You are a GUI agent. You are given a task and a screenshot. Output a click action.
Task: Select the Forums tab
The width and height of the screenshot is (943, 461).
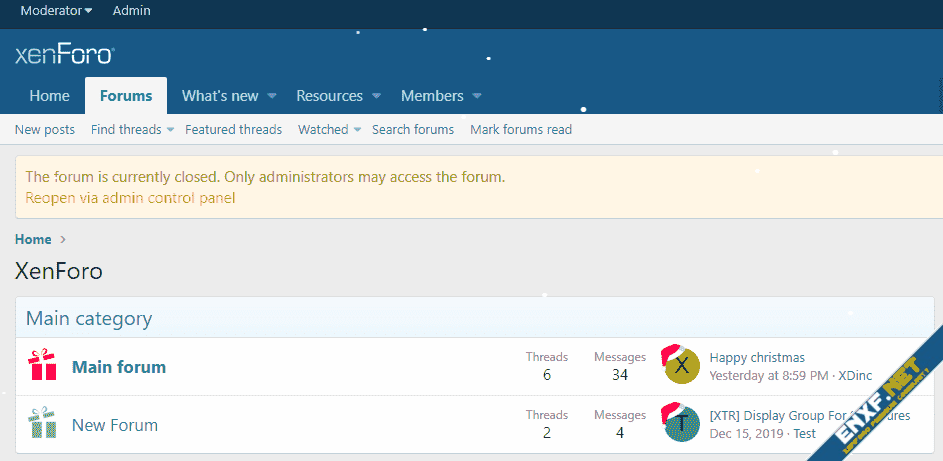[126, 96]
